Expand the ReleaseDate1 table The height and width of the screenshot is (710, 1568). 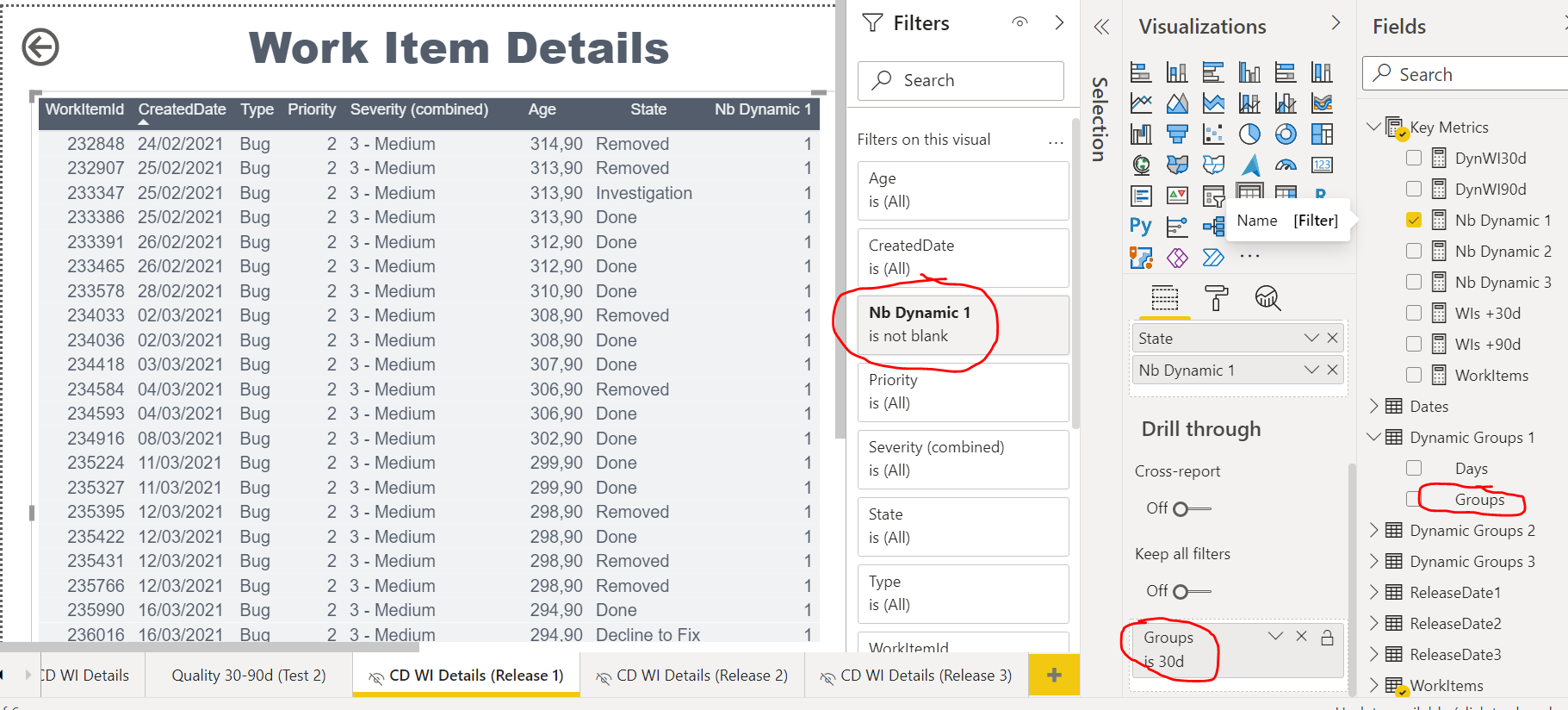pyautogui.click(x=1373, y=592)
